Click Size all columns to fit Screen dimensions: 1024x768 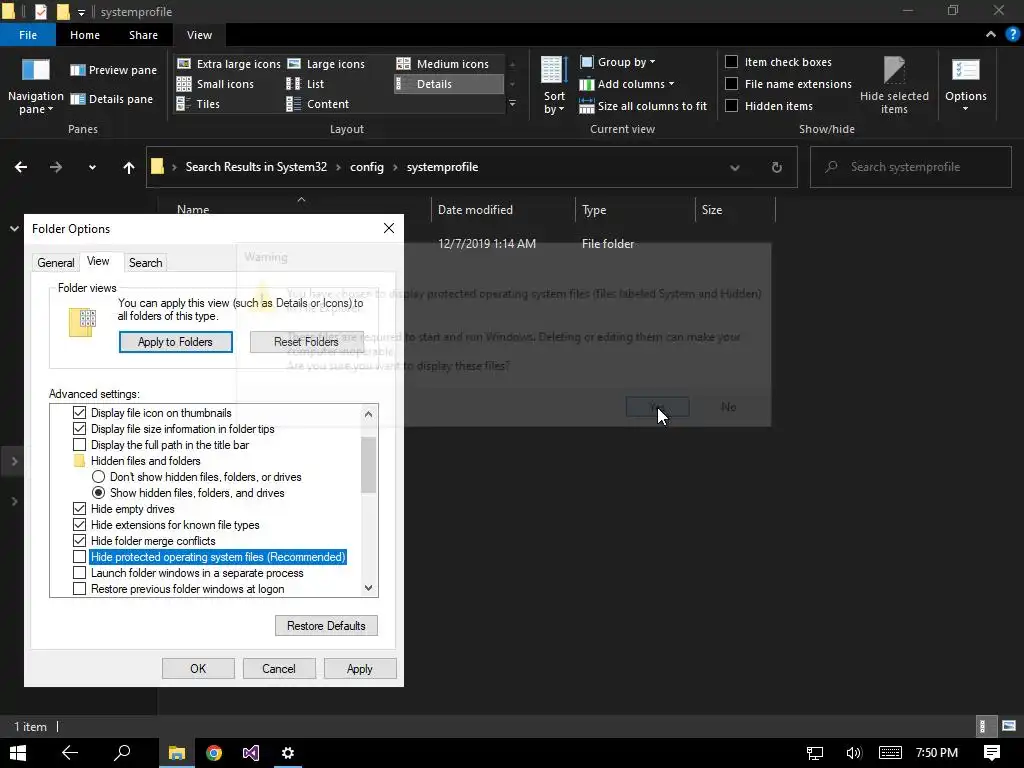coord(643,106)
